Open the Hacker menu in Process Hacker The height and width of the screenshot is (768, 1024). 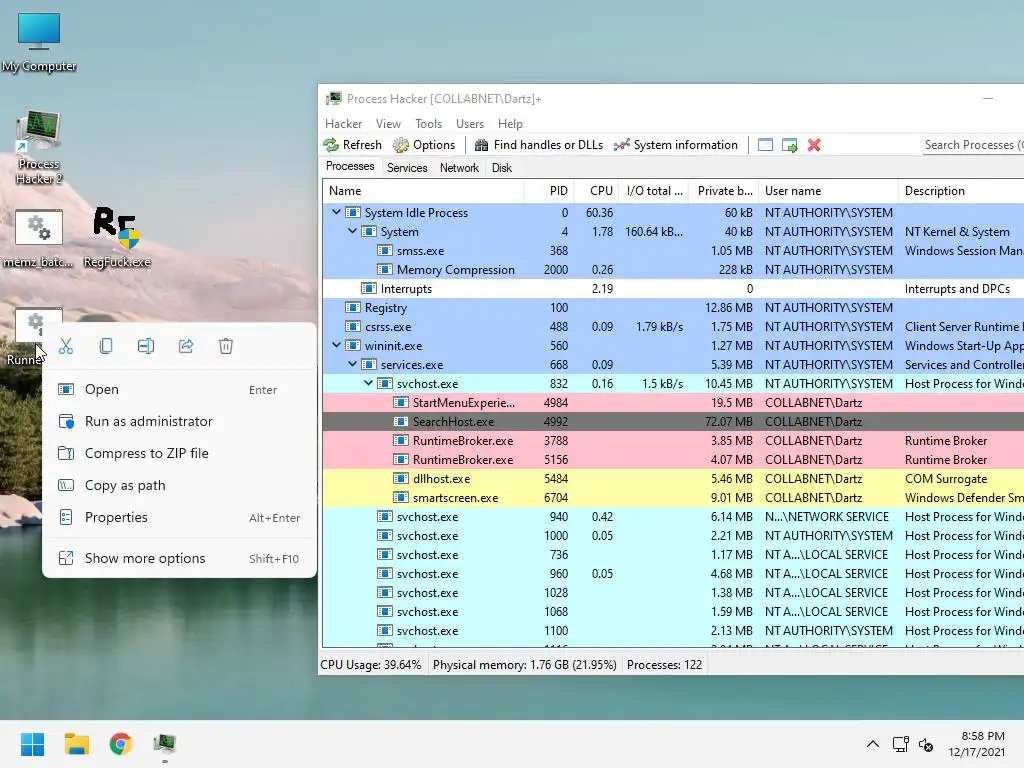coord(344,123)
